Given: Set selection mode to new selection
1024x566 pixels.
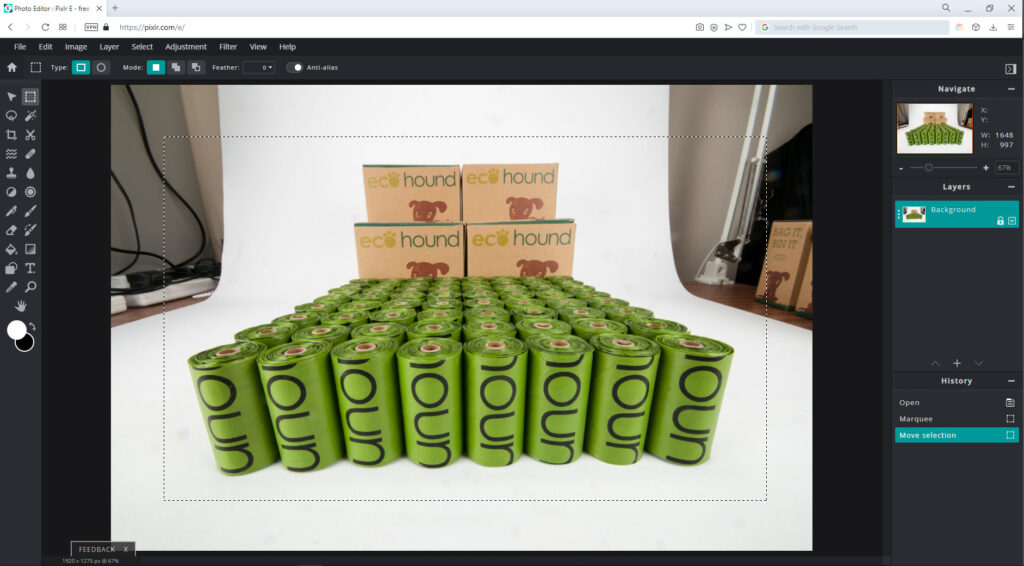Looking at the screenshot, I should tap(156, 67).
